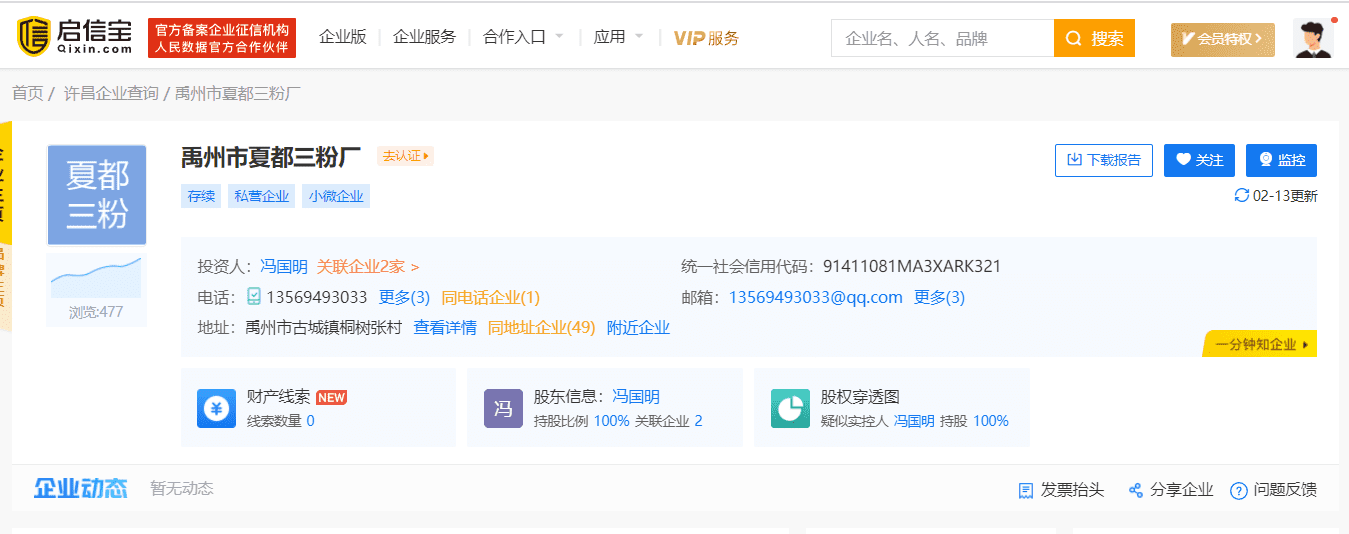Click the 冯 shareholder avatar icon

click(503, 408)
